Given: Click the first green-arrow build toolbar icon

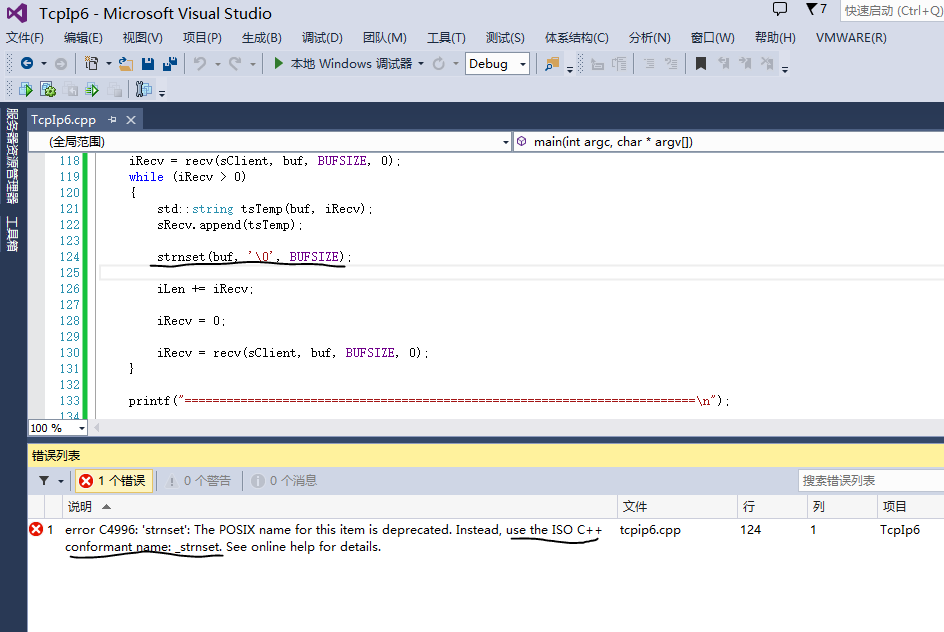Looking at the screenshot, I should tap(26, 90).
